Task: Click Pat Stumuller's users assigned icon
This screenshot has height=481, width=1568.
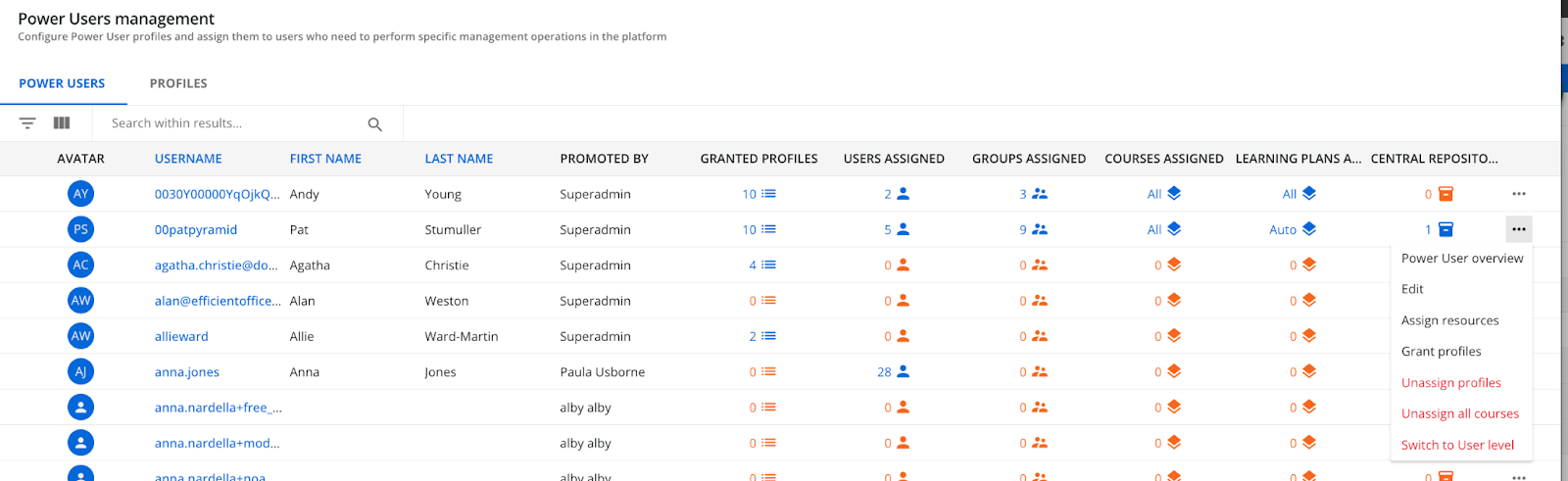Action: (x=904, y=229)
